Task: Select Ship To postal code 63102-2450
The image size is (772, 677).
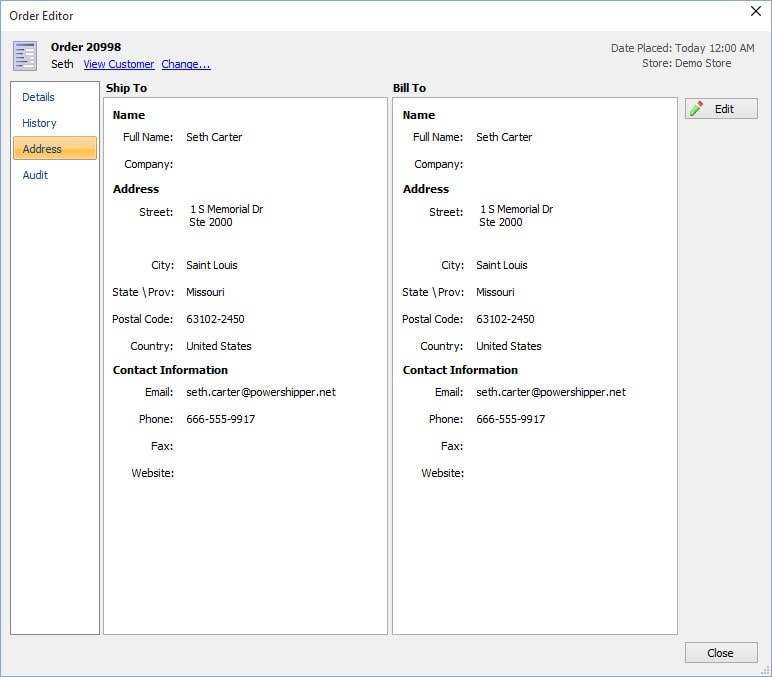Action: point(215,319)
